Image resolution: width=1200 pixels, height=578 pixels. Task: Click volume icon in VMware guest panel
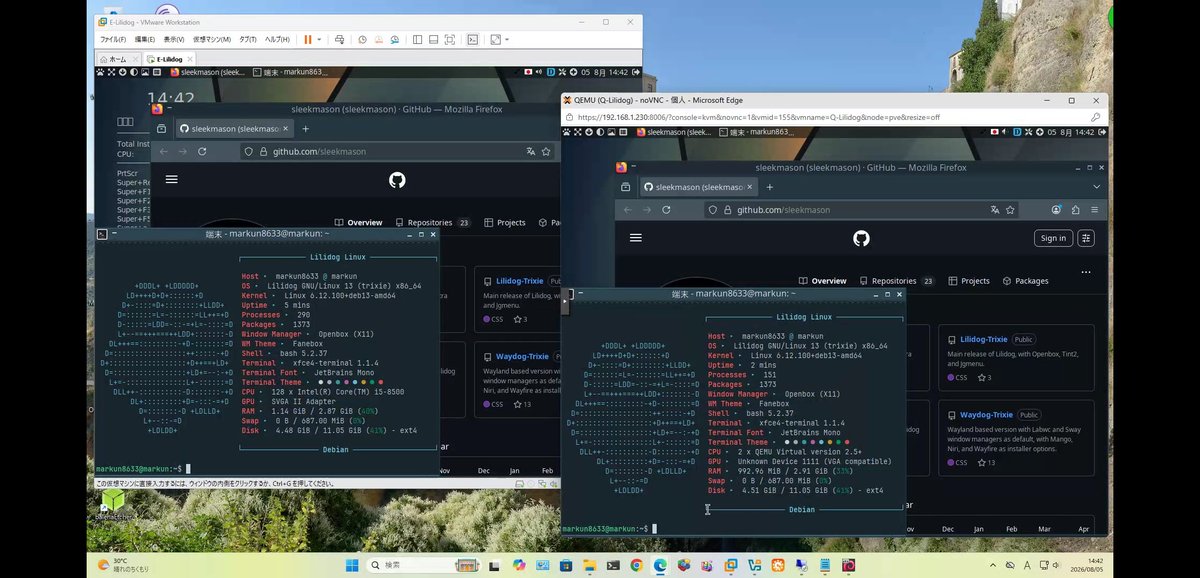pos(539,72)
